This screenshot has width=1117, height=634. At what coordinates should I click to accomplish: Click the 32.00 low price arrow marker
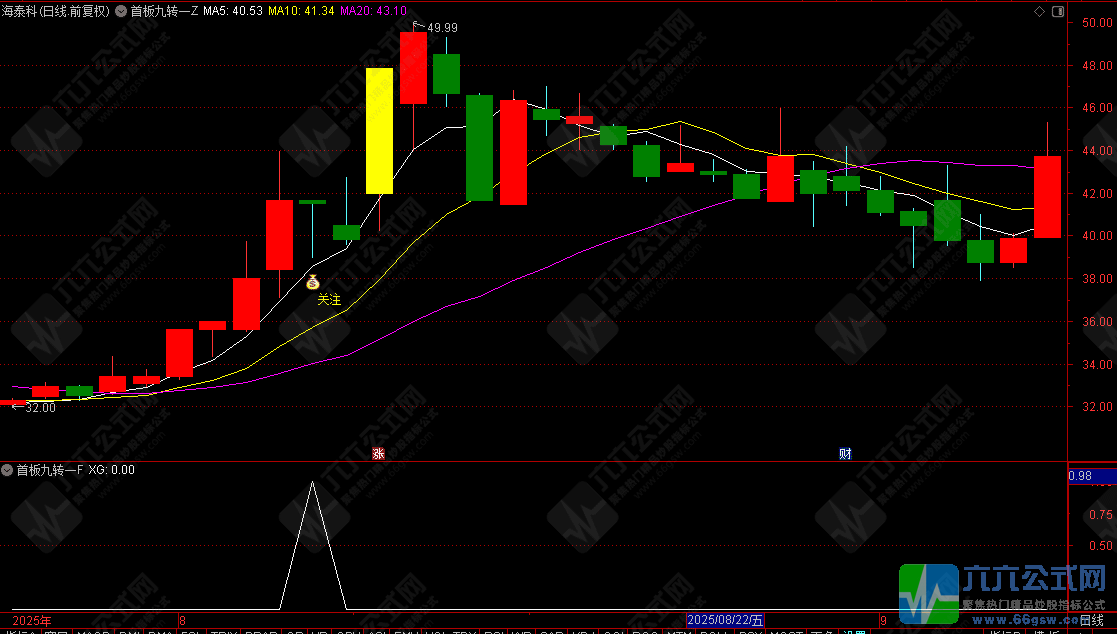click(x=33, y=407)
